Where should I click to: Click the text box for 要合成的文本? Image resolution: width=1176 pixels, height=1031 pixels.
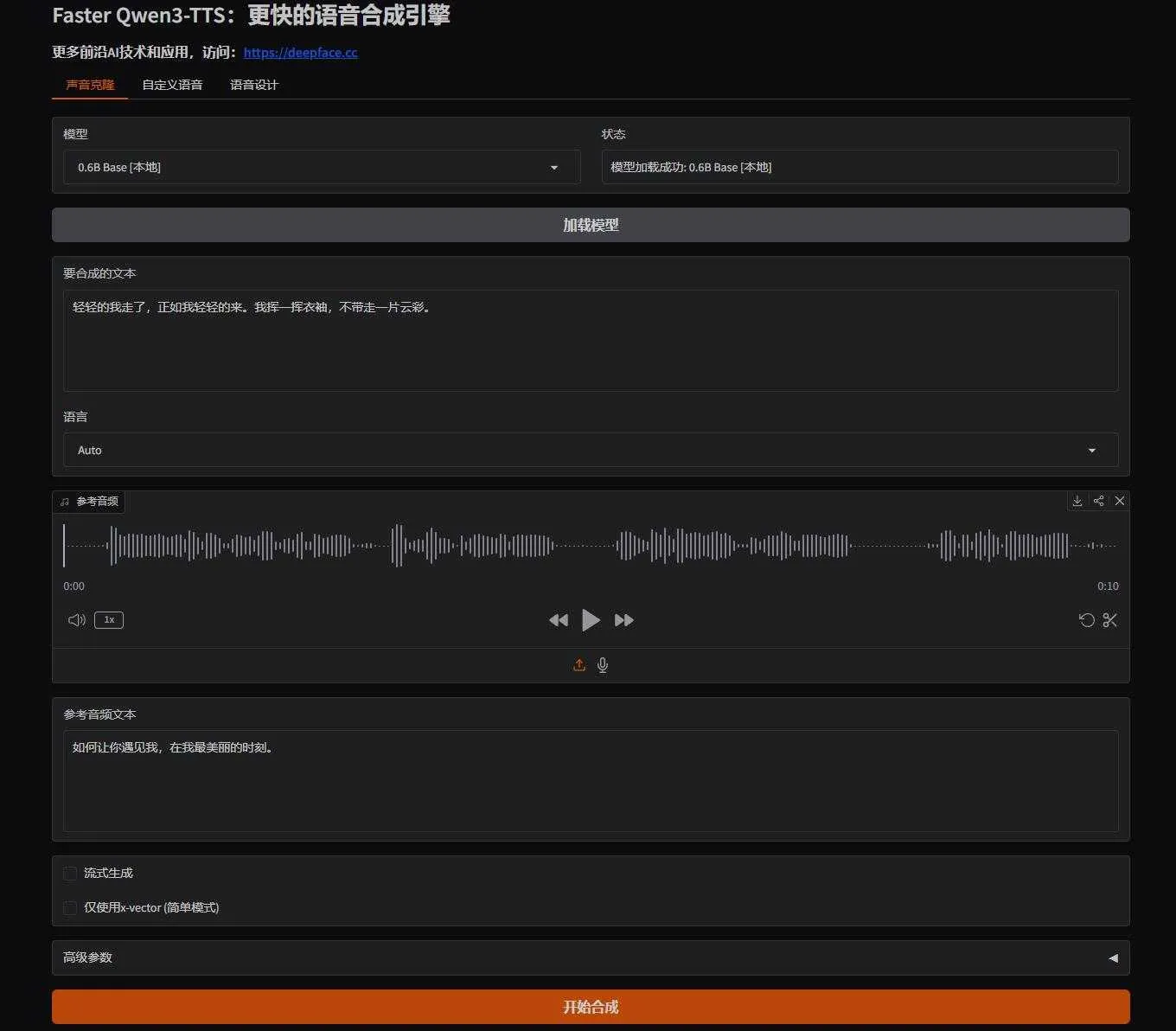(x=591, y=341)
